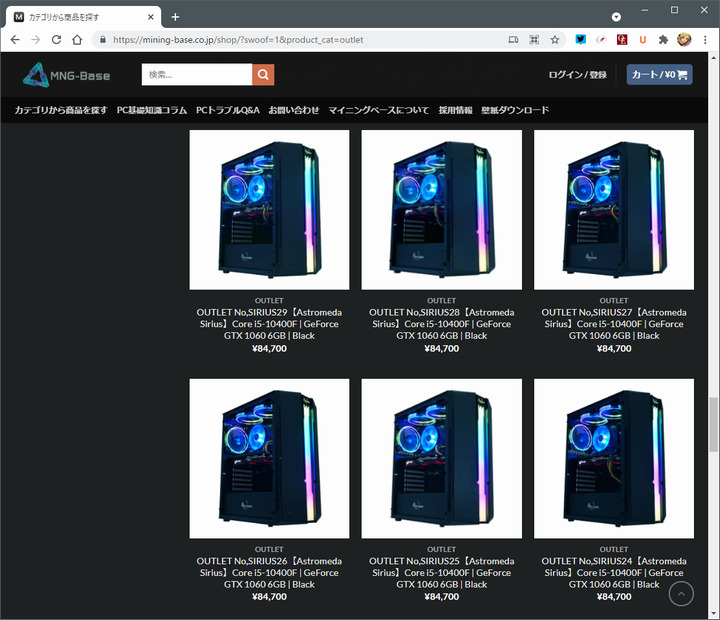Viewport: 720px width, 620px height.
Task: Click the OUTLET No,SIRIUS27 product title
Action: (614, 324)
